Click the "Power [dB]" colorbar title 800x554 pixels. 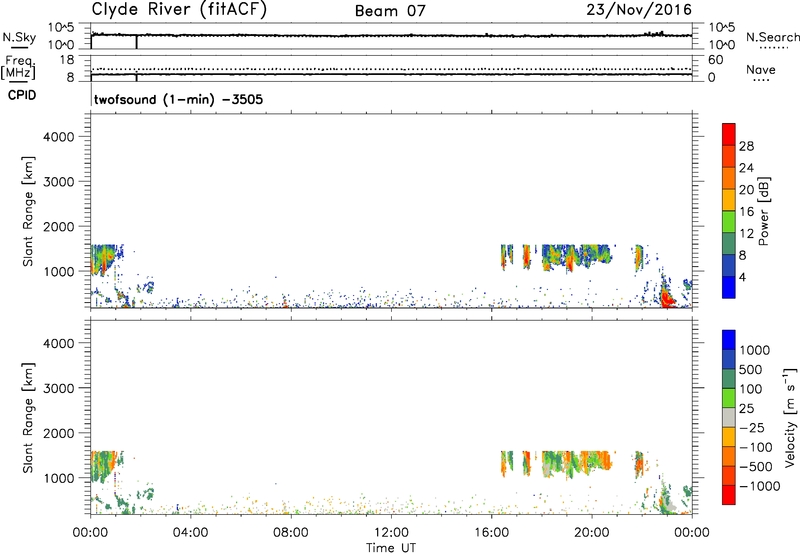click(763, 211)
